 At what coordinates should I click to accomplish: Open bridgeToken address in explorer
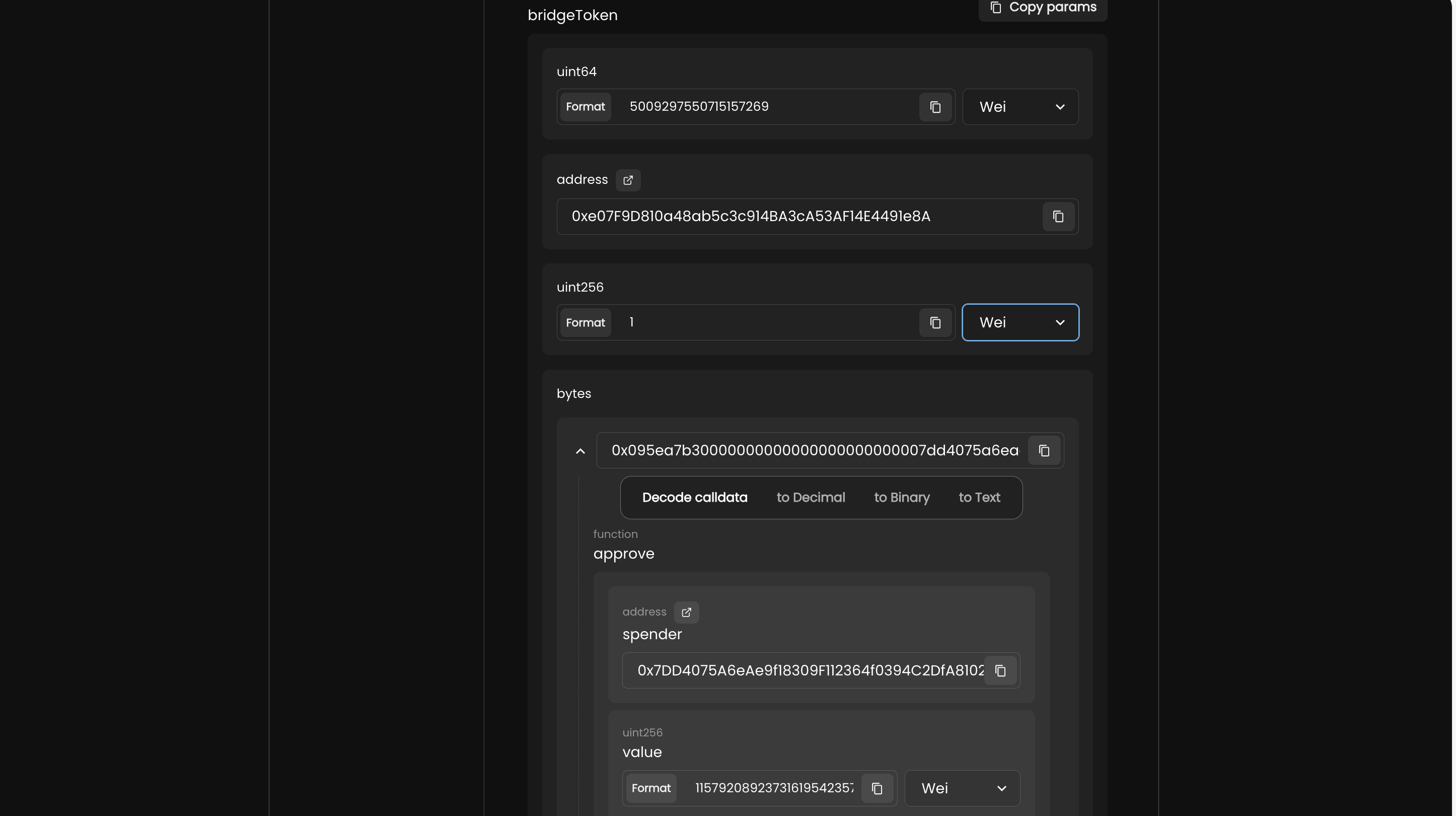pos(627,180)
